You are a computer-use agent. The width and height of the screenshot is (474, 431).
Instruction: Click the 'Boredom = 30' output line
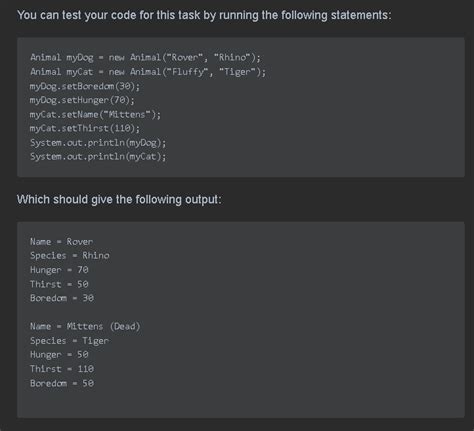coord(62,298)
